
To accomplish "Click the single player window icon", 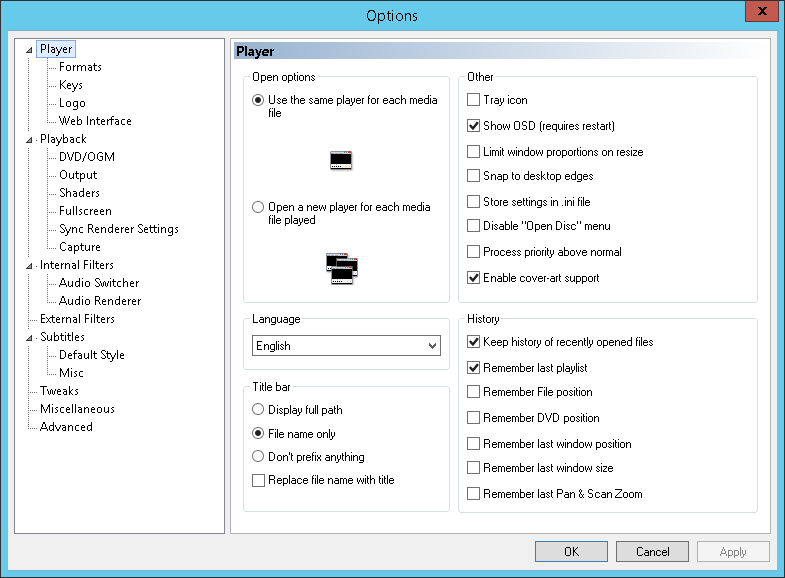I will point(341,160).
